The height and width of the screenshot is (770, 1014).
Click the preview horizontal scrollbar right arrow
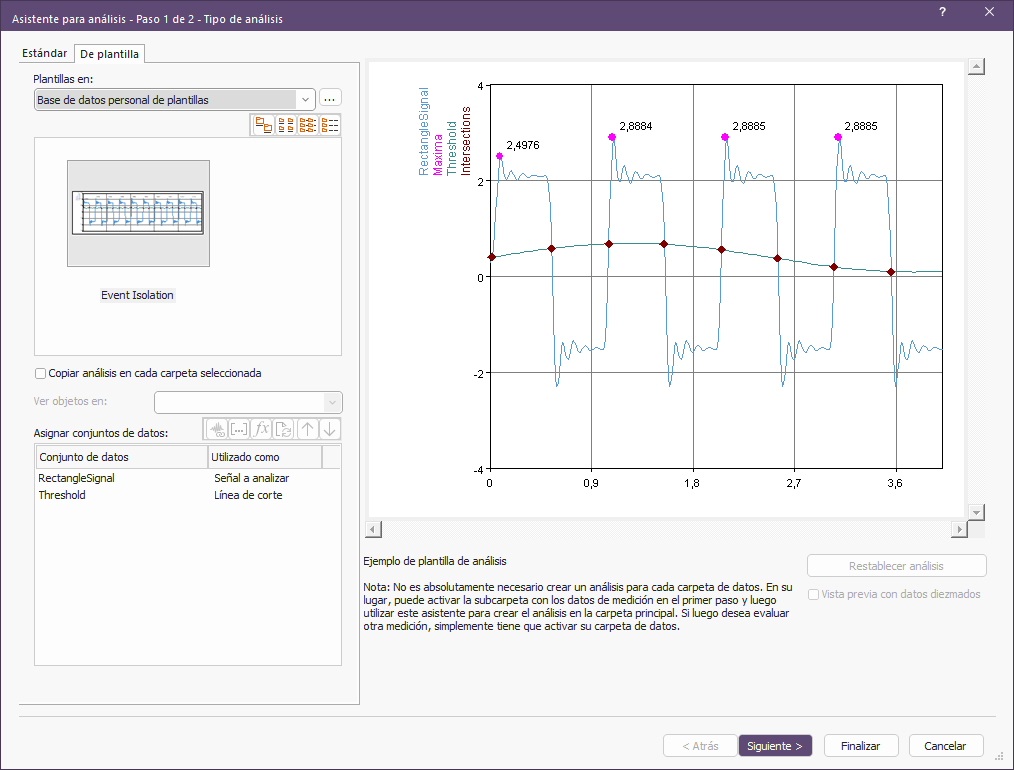pyautogui.click(x=959, y=529)
